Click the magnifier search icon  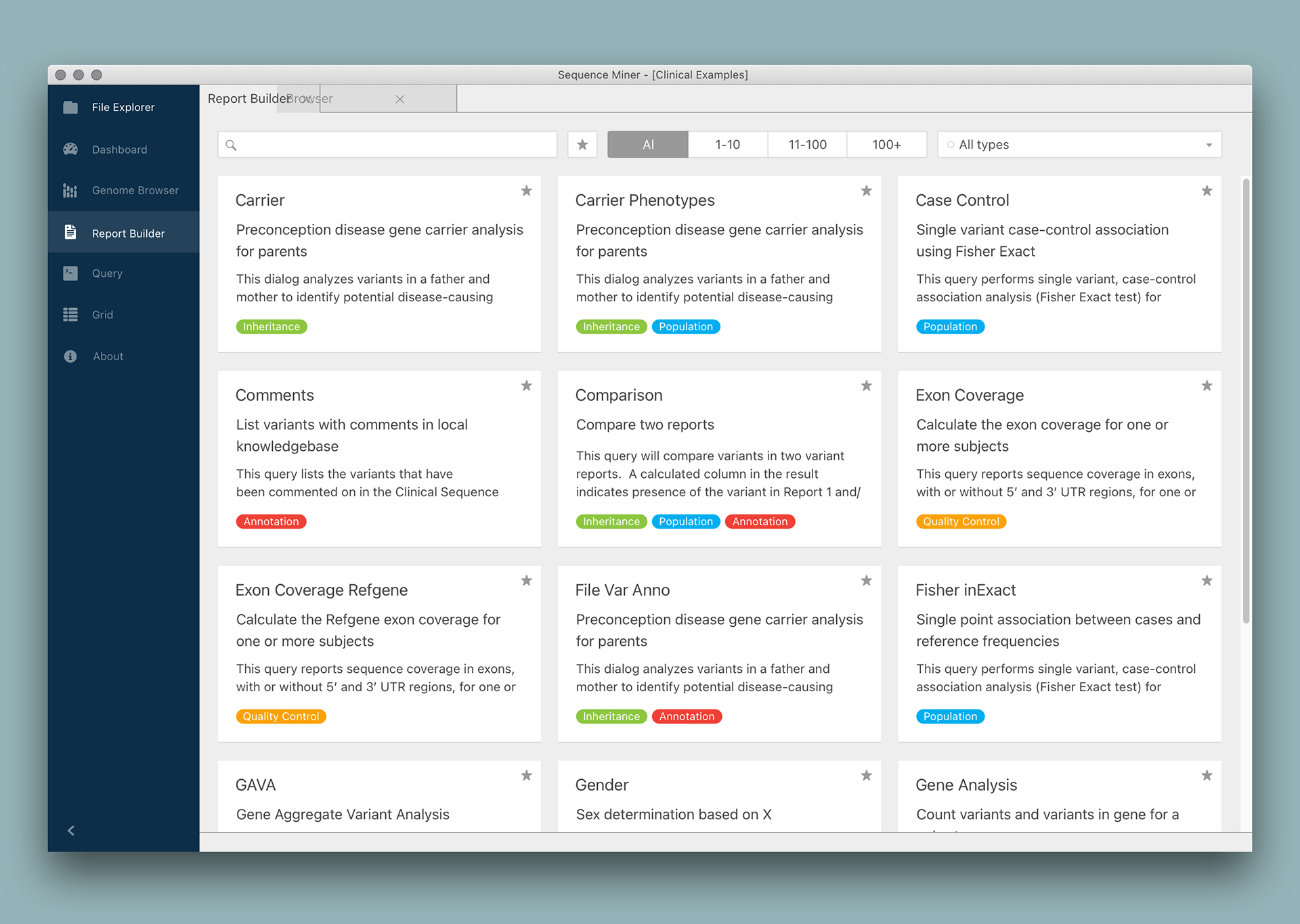(231, 145)
